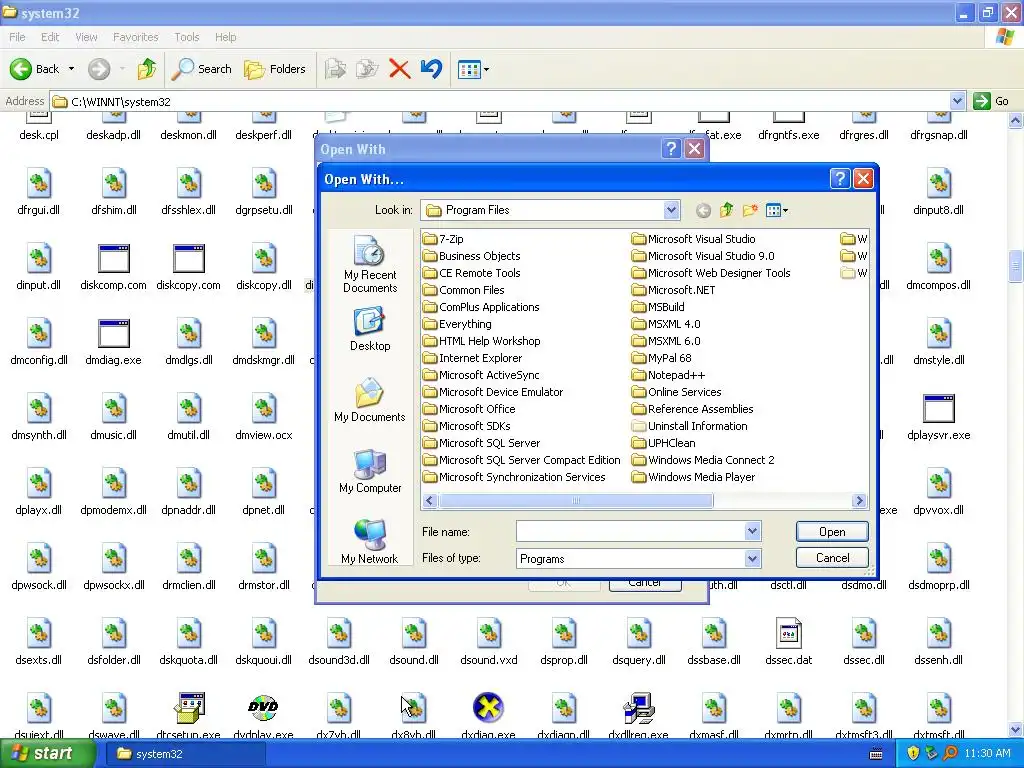The image size is (1024, 768).
Task: Open Search in the Explorer toolbar
Action: click(x=201, y=69)
